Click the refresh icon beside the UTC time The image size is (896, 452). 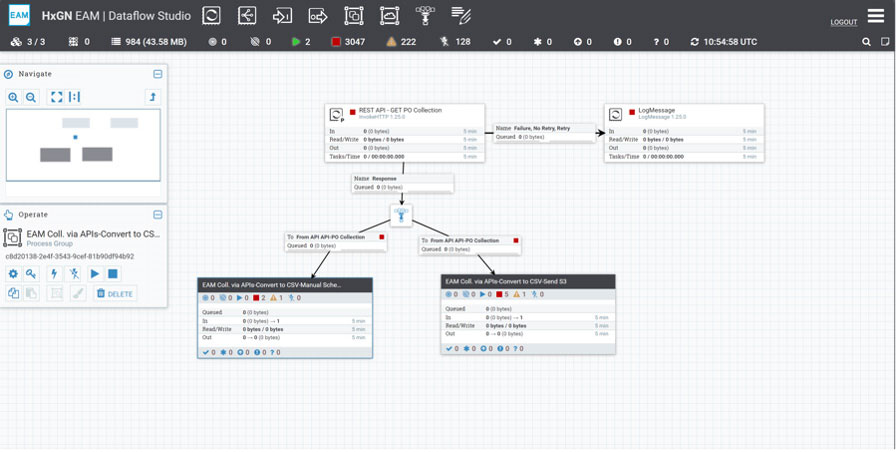click(695, 42)
